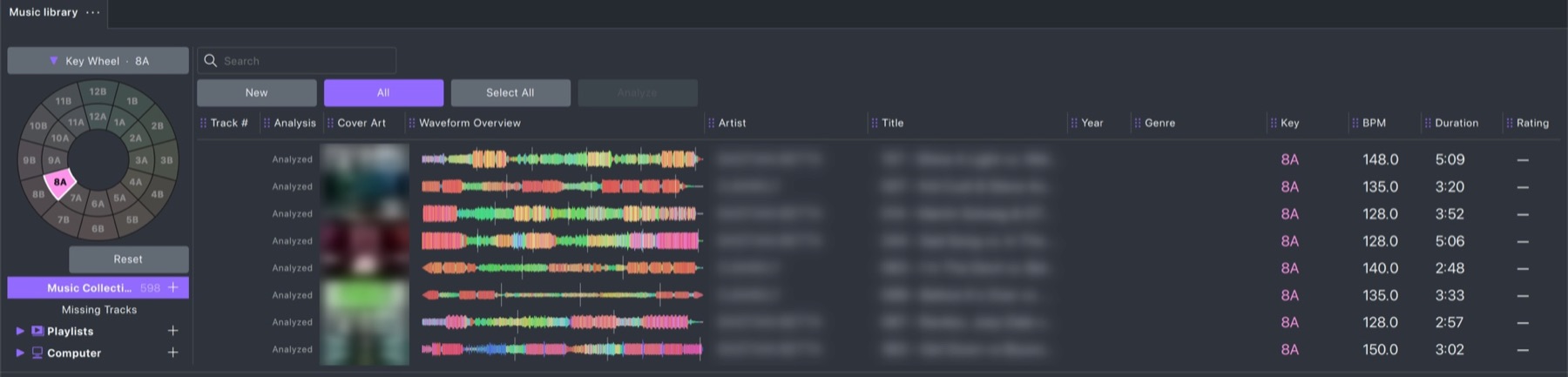Select the Computer monitor icon
This screenshot has height=377, width=1568.
(37, 353)
